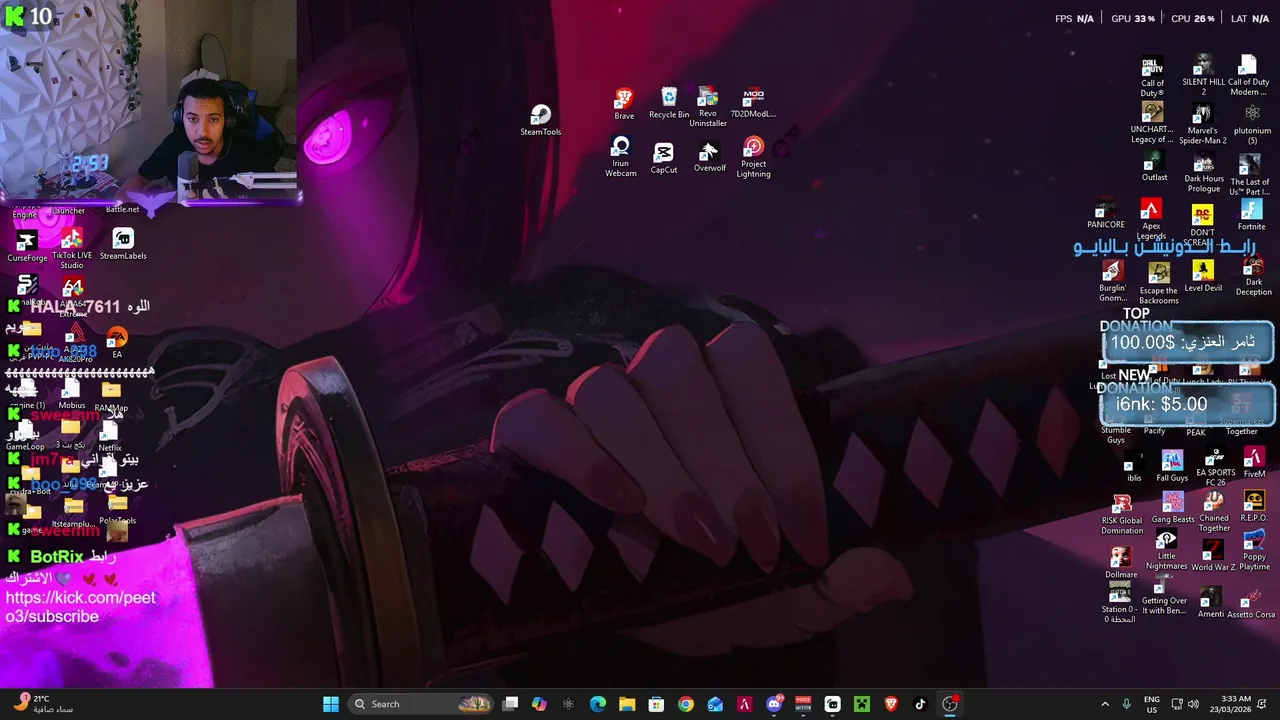Open Google Chrome from the taskbar
This screenshot has width=1280, height=720.
[x=685, y=704]
